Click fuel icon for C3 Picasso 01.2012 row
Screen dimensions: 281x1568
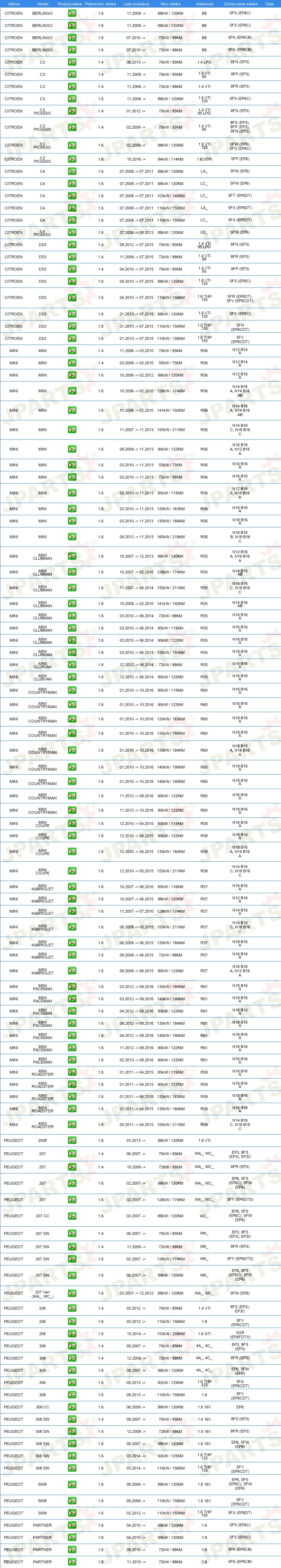[72, 111]
